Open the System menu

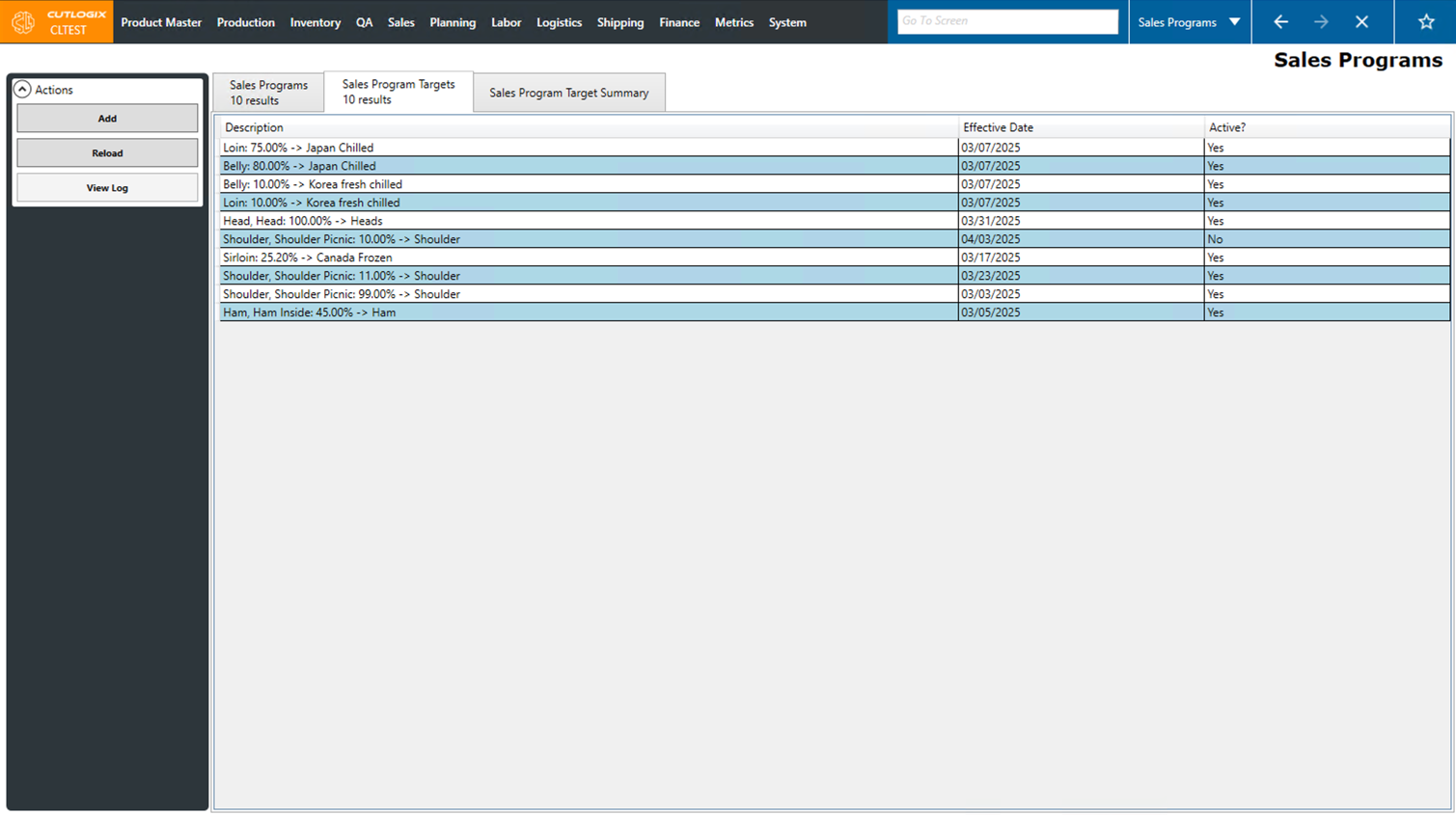coord(787,22)
